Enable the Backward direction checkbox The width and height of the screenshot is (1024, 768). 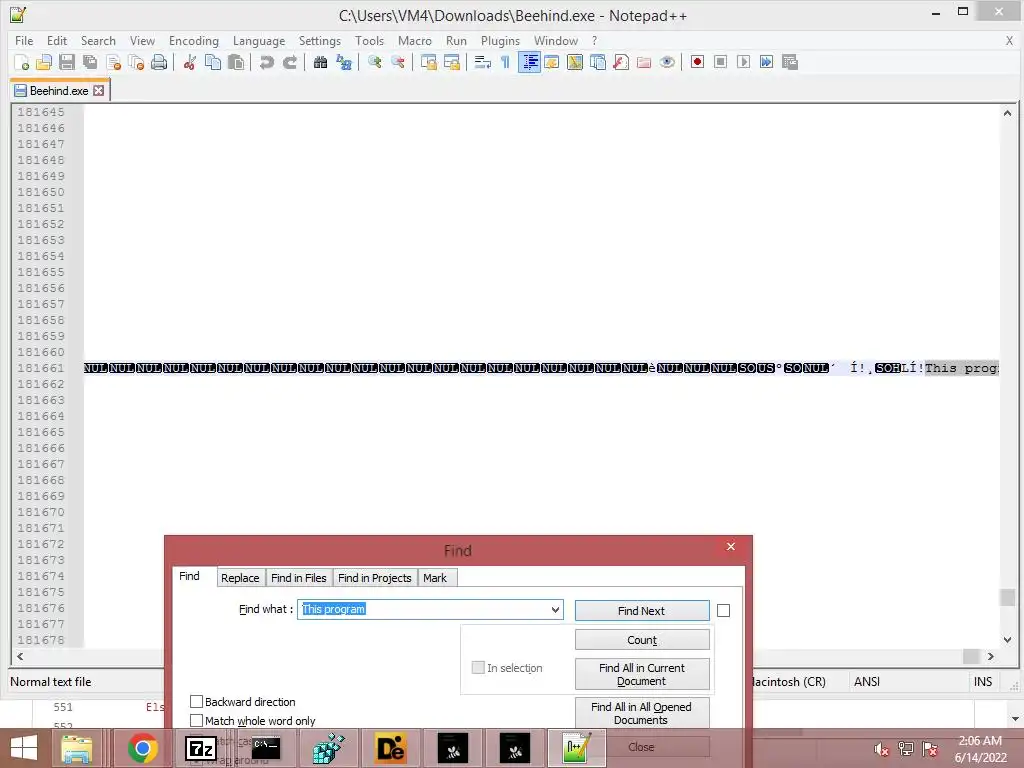coord(196,701)
